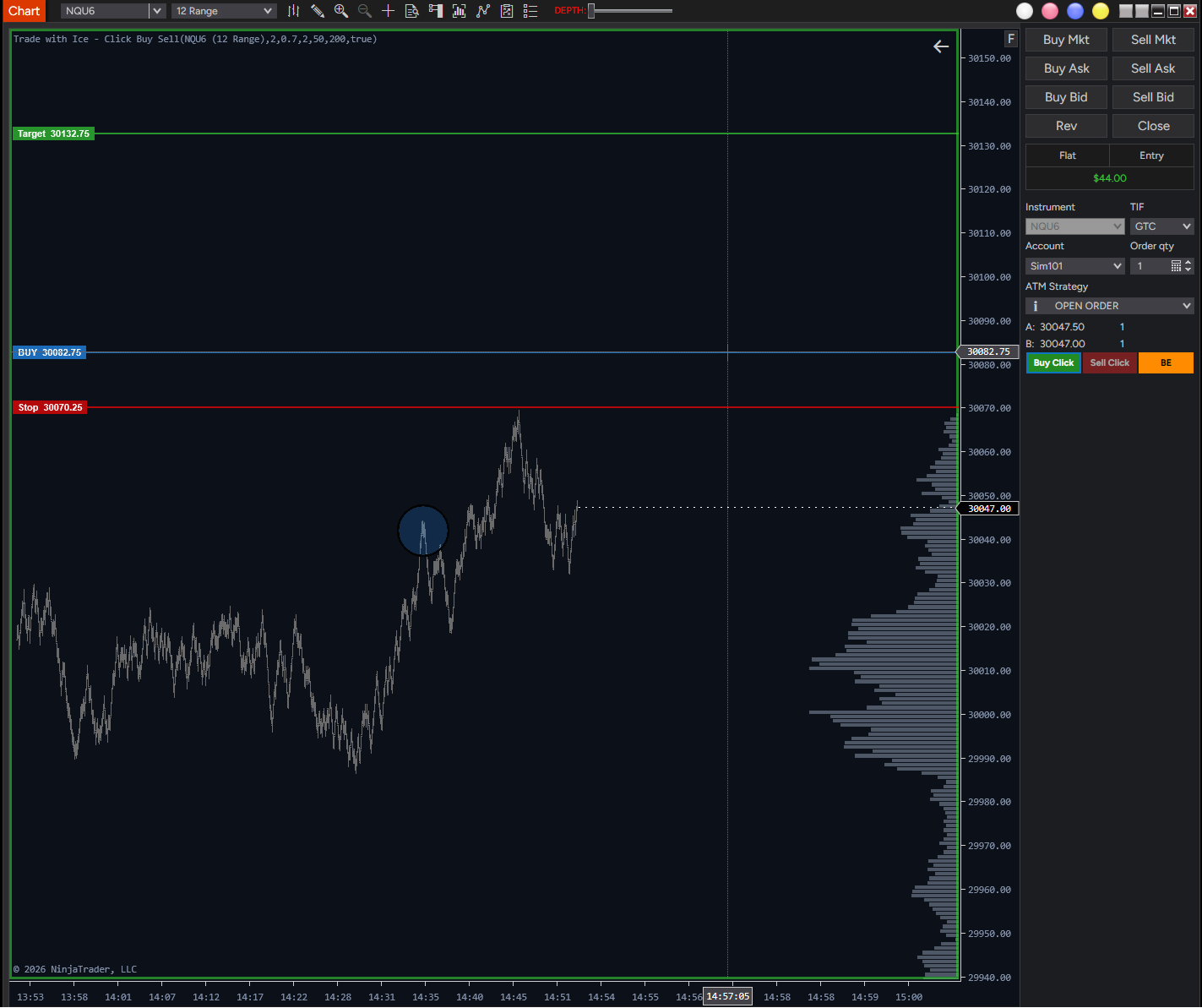Increase order qty with the up arrow
Viewport: 1202px width, 1008px height.
pos(1188,263)
